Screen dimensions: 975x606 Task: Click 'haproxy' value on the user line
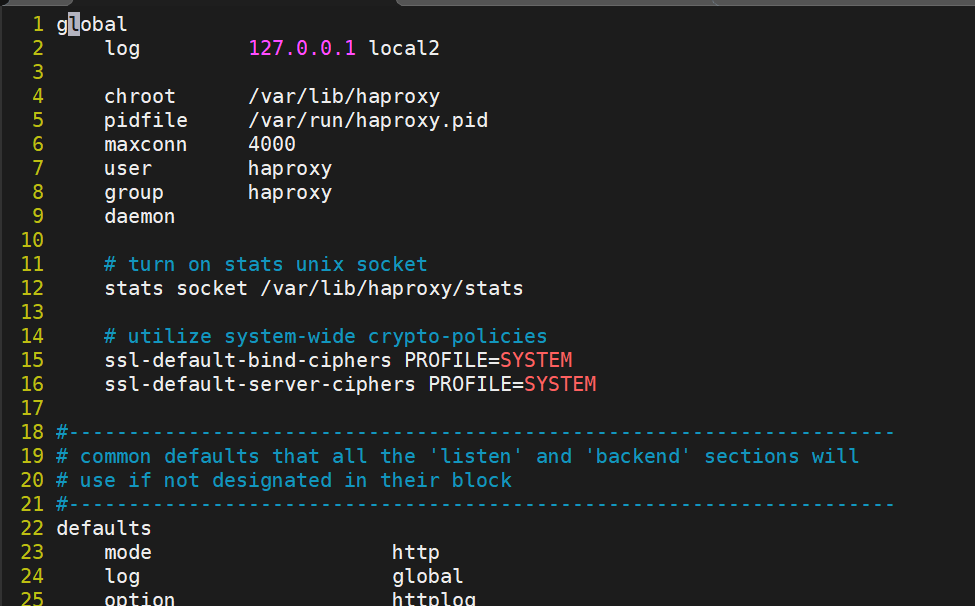(290, 168)
